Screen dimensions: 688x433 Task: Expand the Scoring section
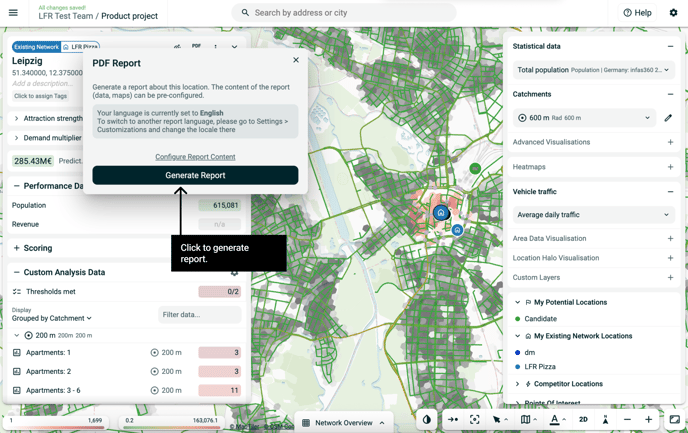(16, 248)
